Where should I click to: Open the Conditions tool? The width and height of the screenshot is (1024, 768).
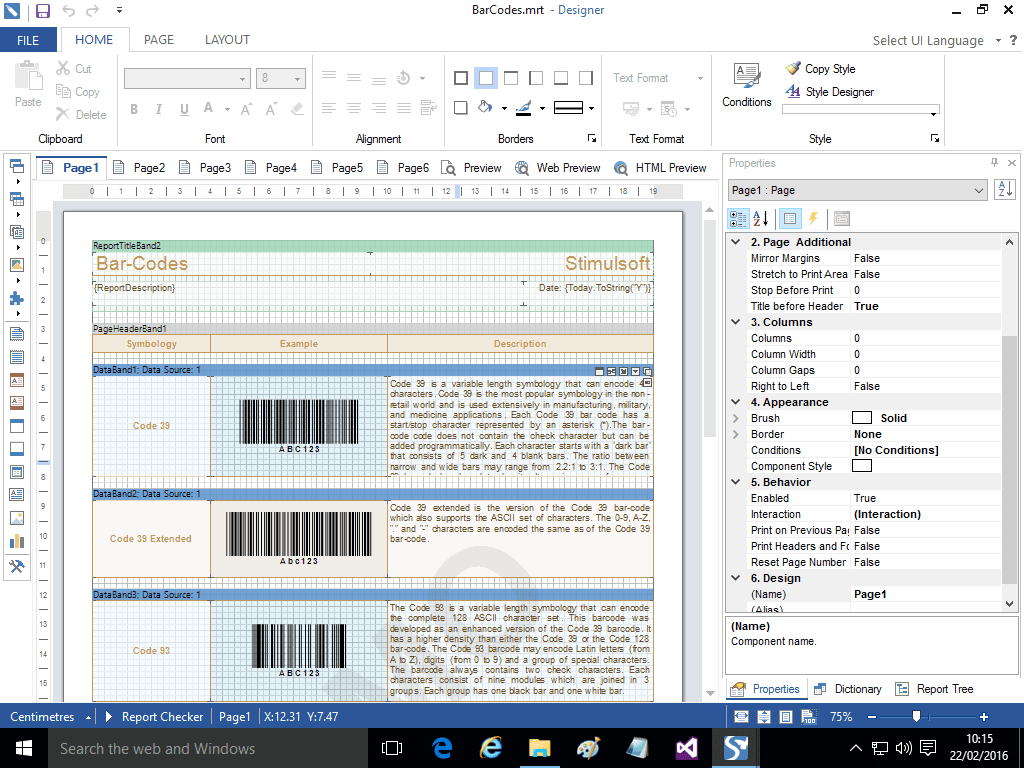tap(746, 85)
